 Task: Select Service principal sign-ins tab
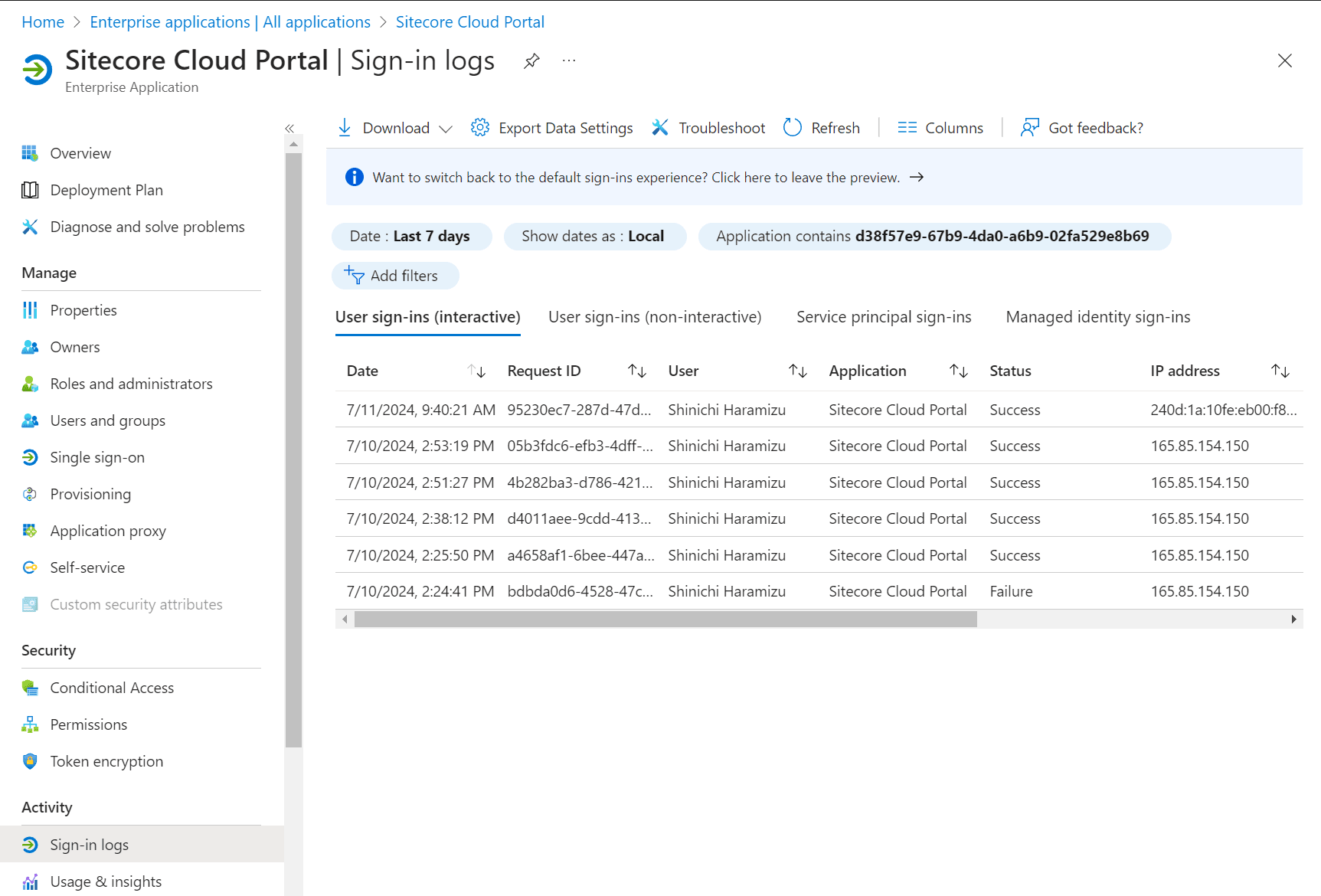point(884,317)
